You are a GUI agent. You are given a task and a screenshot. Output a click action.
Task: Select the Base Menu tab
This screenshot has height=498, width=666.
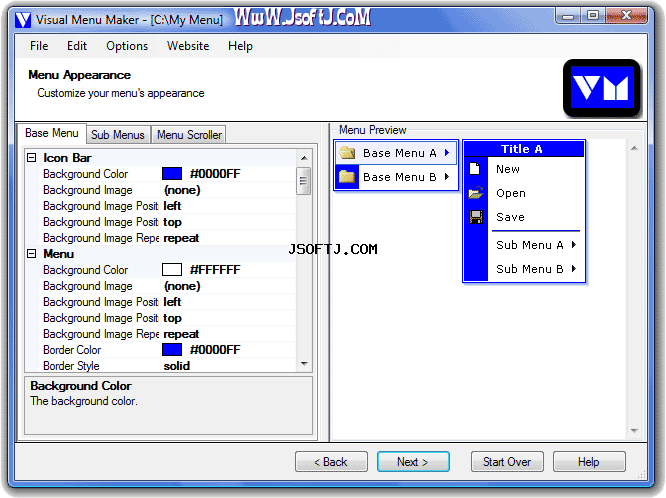[x=52, y=133]
